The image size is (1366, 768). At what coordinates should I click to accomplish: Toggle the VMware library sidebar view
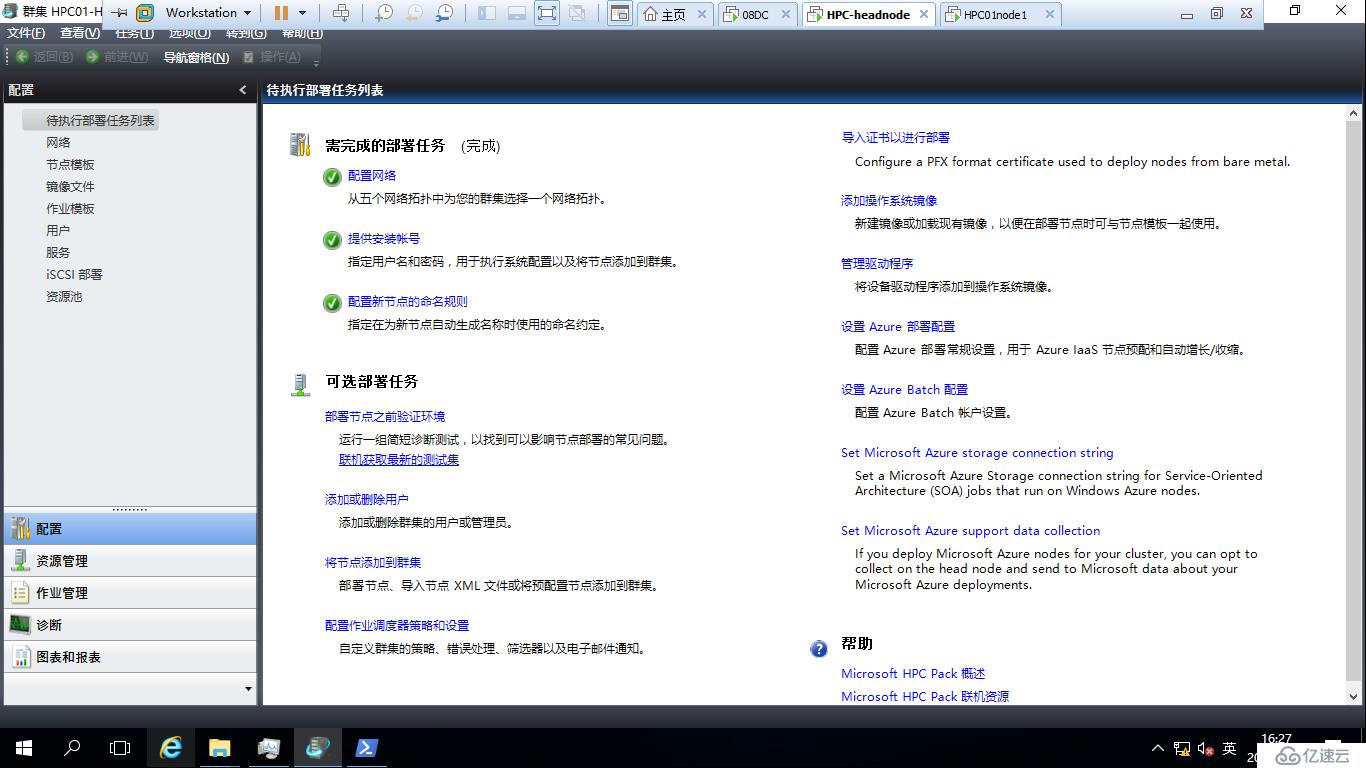[487, 13]
